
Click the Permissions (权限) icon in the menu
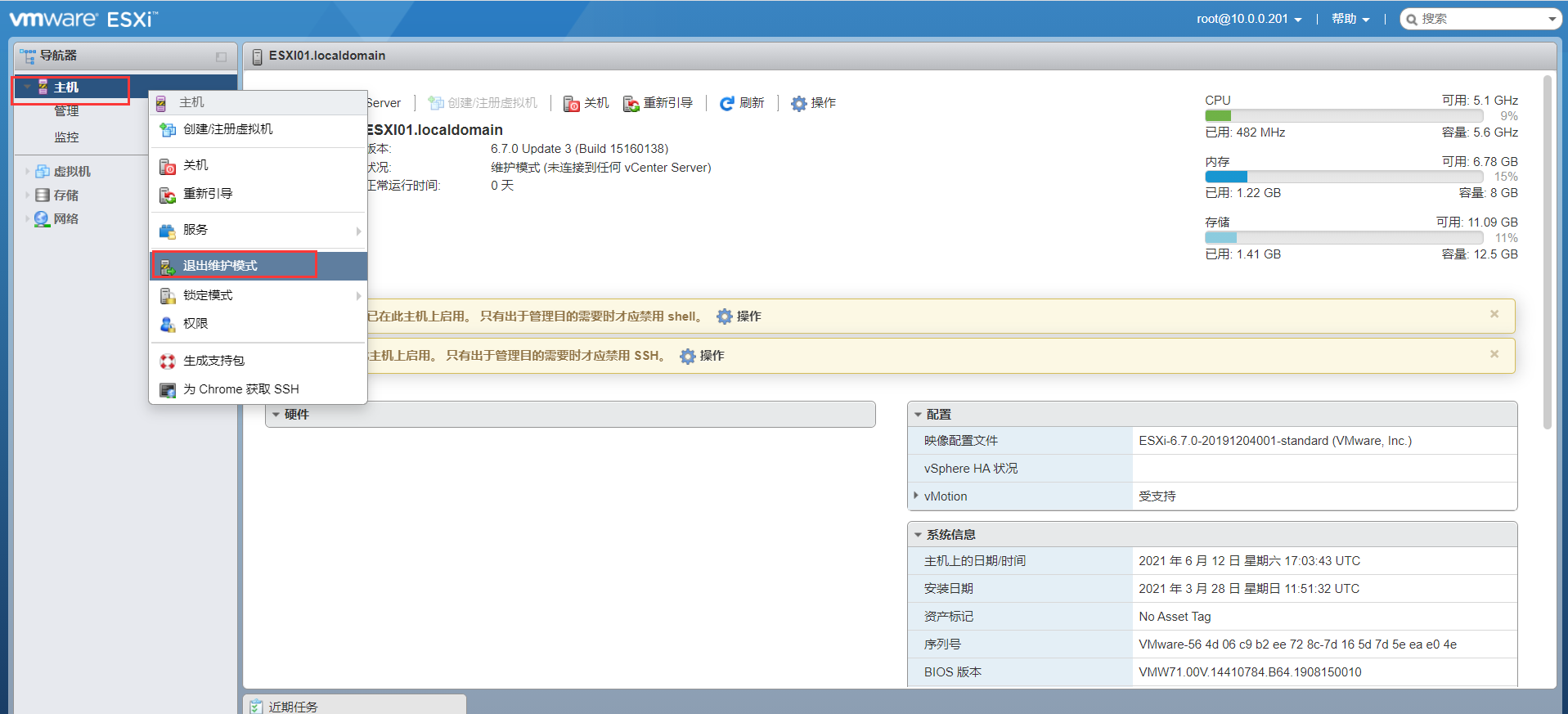tap(168, 325)
